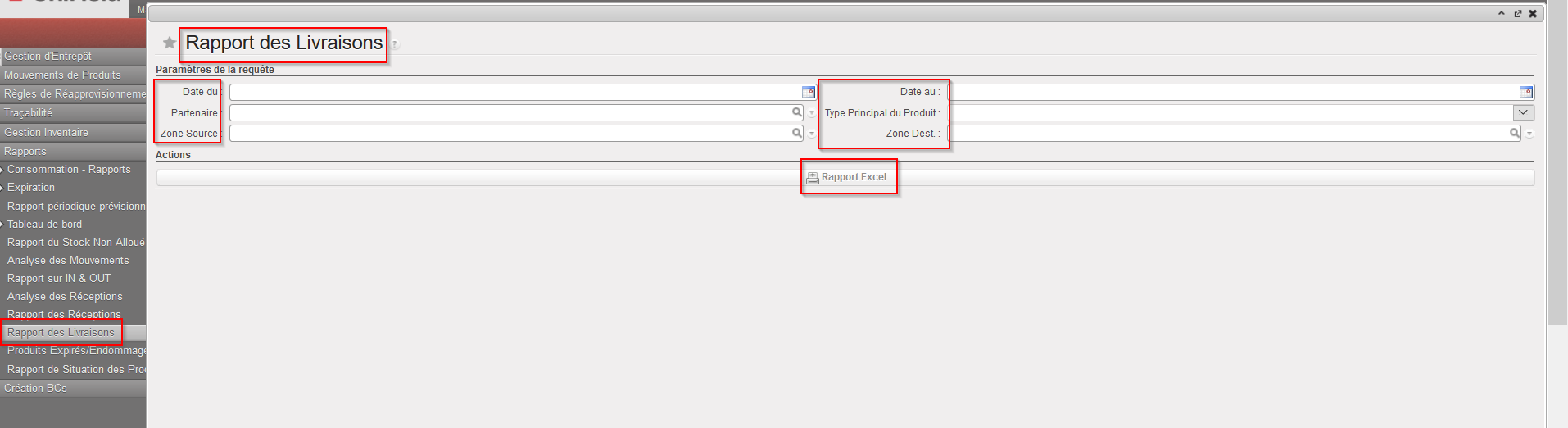Open the small arrow menu next to Partenaire
Screen dimensions: 1568x428
[812, 113]
